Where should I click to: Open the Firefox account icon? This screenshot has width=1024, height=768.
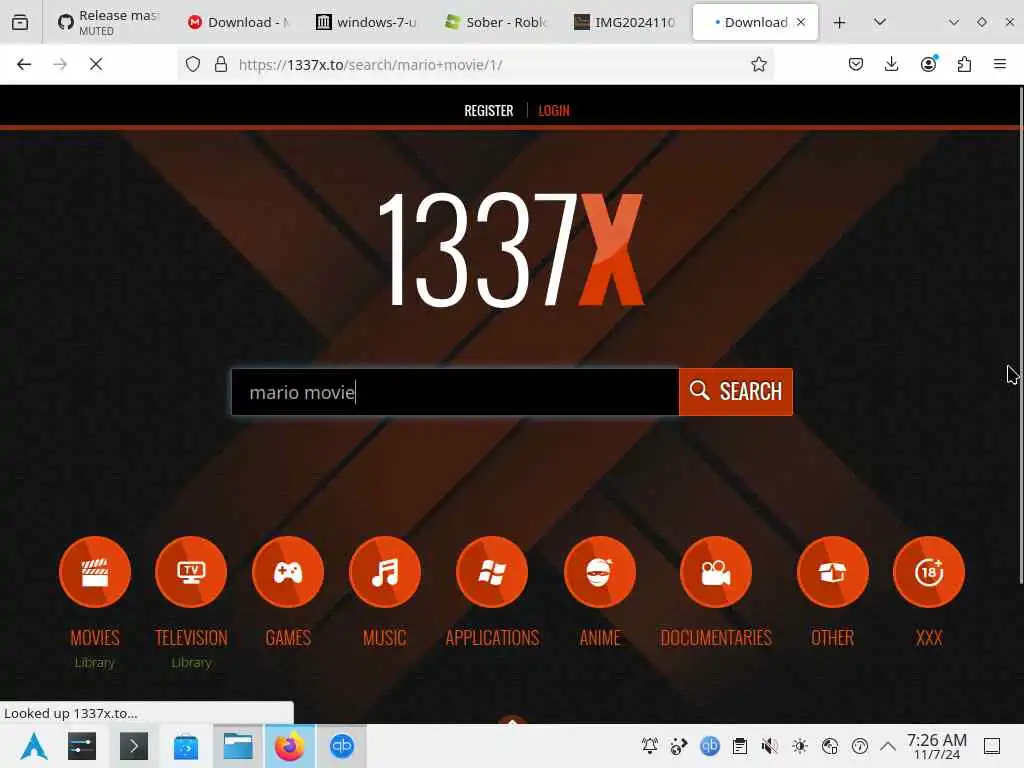click(x=928, y=64)
